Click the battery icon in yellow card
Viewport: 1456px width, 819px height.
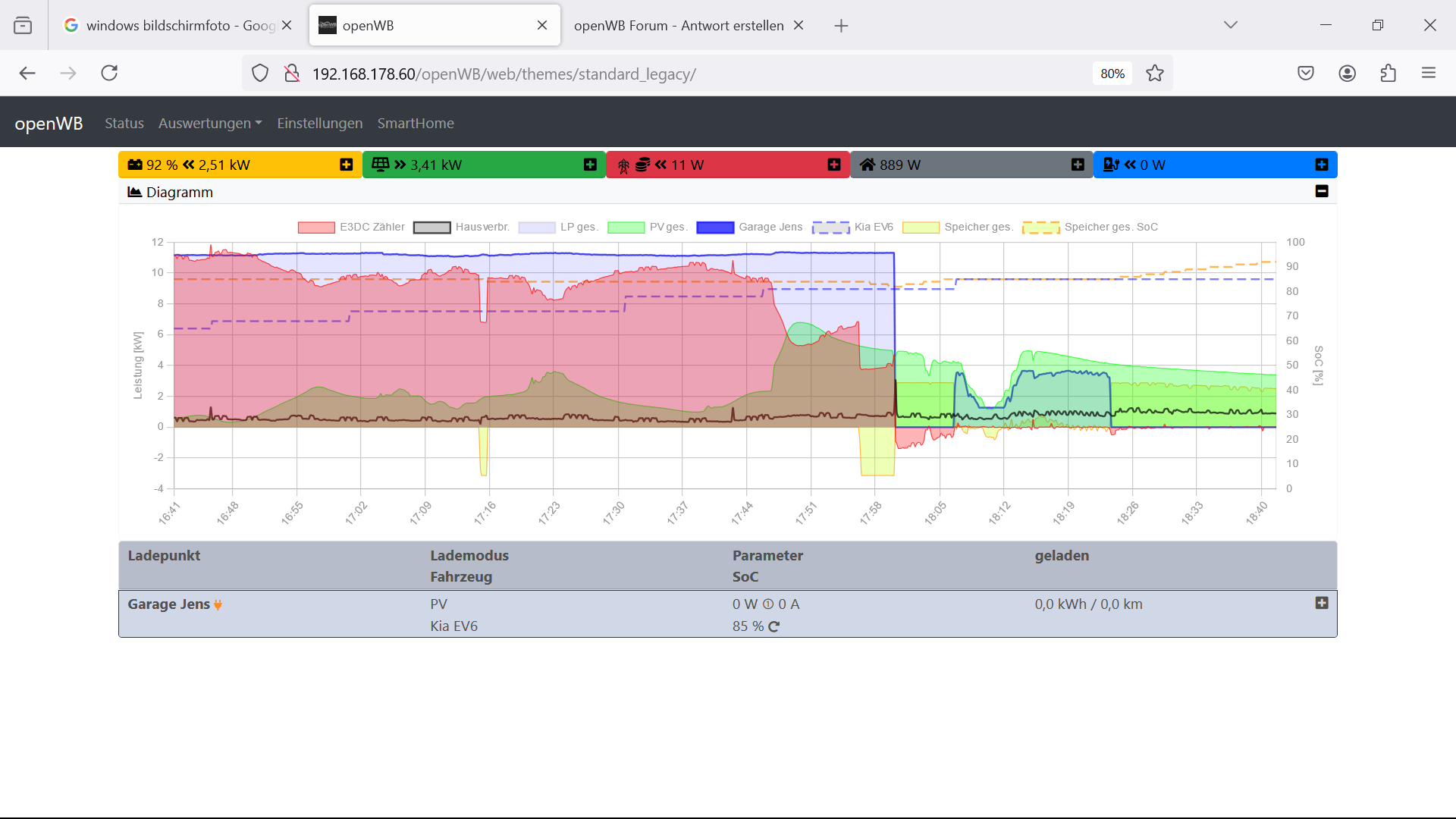[135, 165]
